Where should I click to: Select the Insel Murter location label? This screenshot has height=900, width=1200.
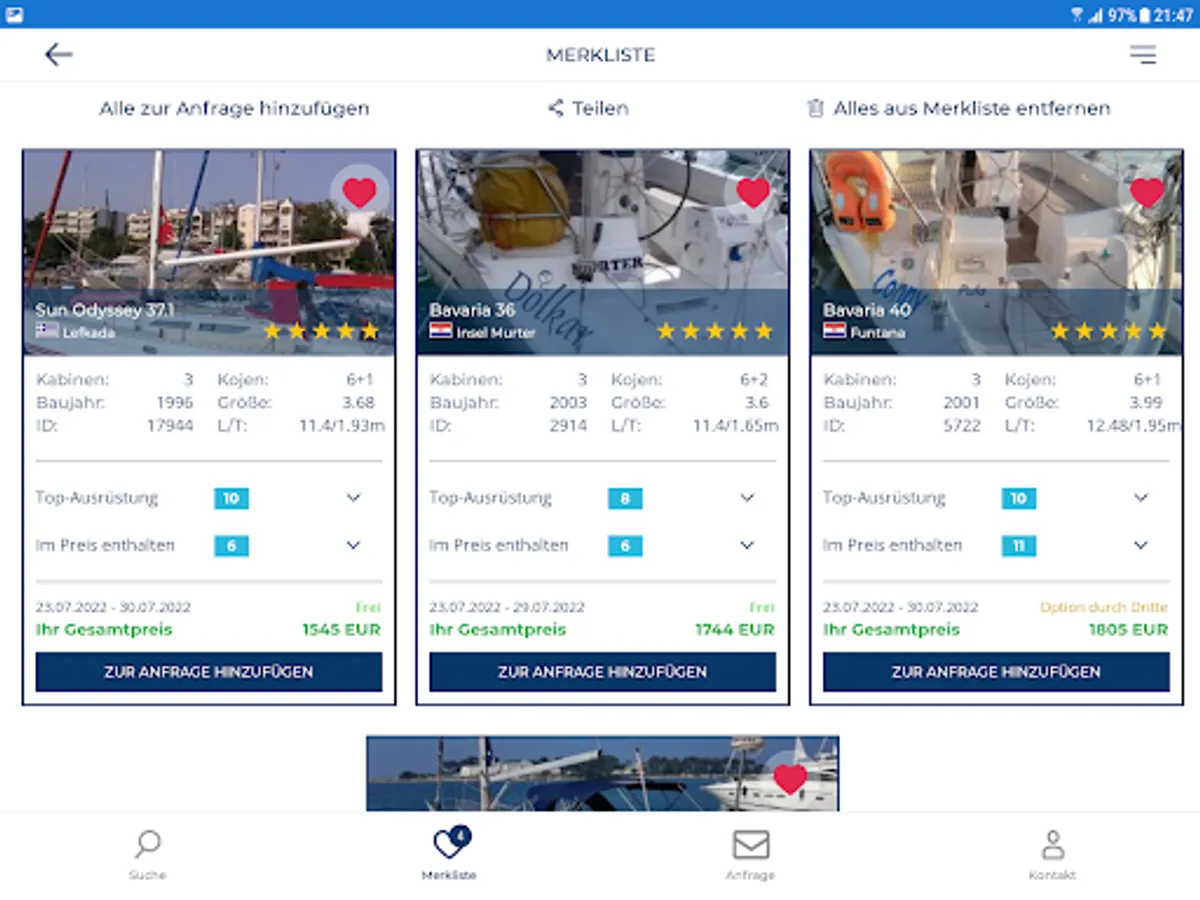496,332
